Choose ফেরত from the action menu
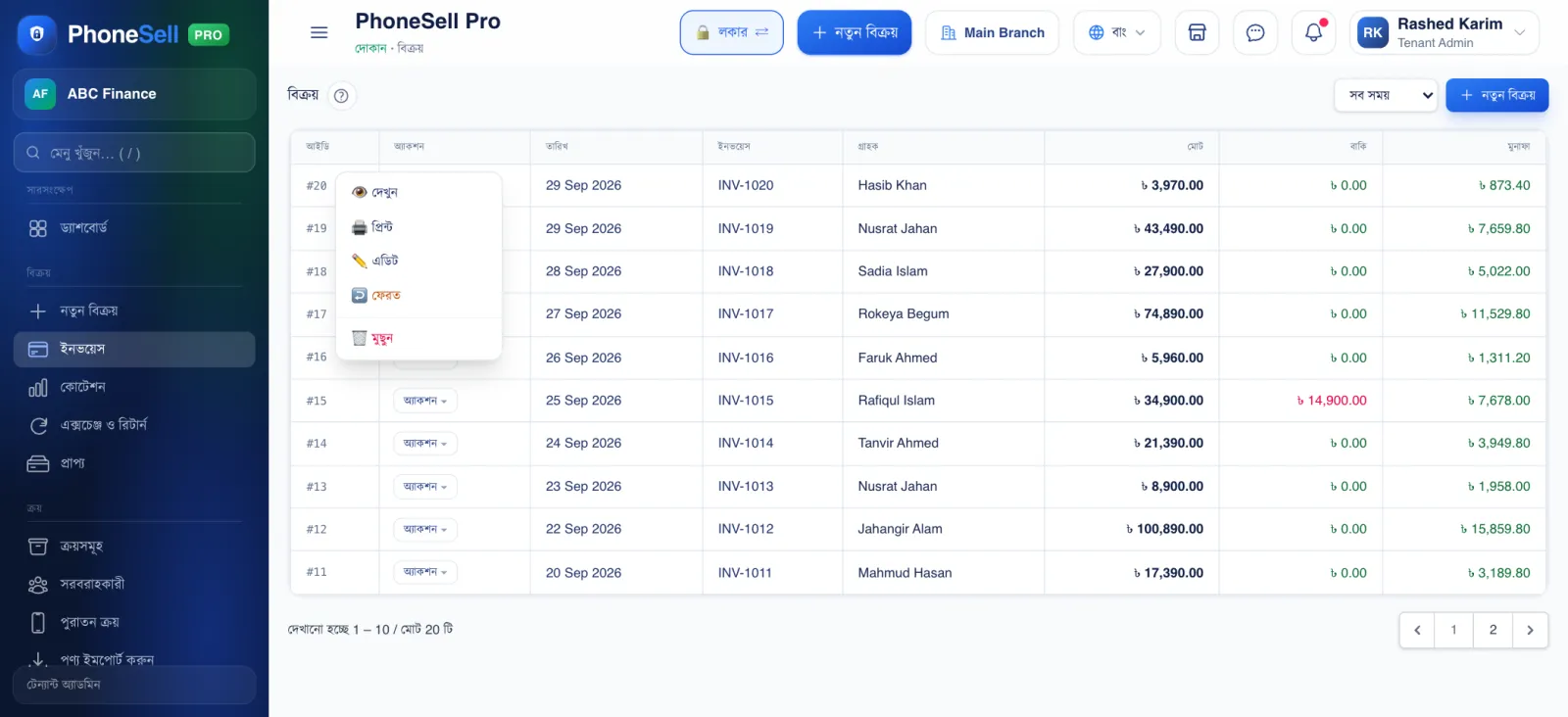Screen dimensions: 1568x717 click(418, 295)
